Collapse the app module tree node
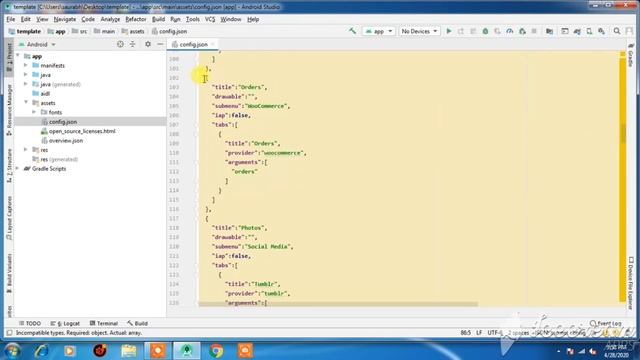The image size is (640, 360). point(18,56)
